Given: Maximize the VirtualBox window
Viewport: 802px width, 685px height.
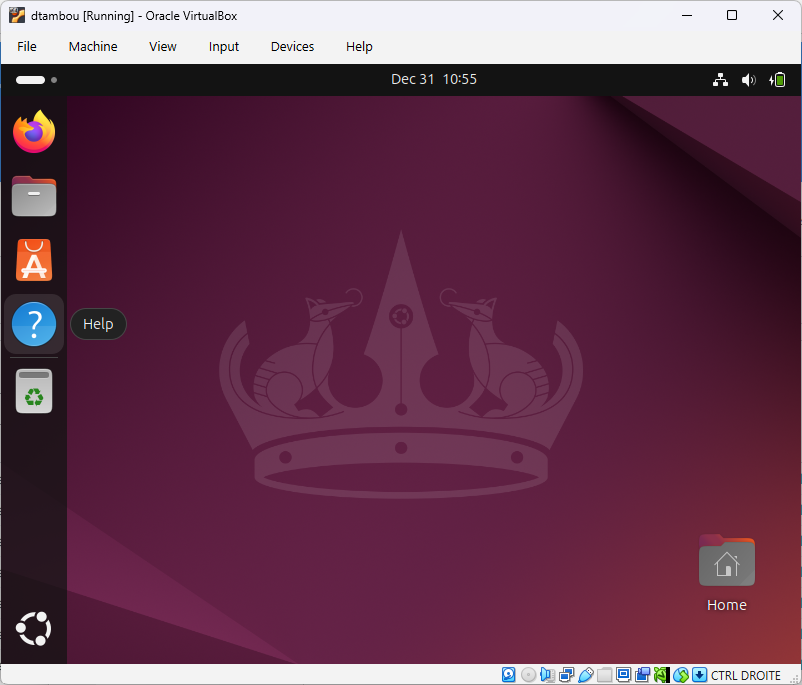Looking at the screenshot, I should click(732, 15).
